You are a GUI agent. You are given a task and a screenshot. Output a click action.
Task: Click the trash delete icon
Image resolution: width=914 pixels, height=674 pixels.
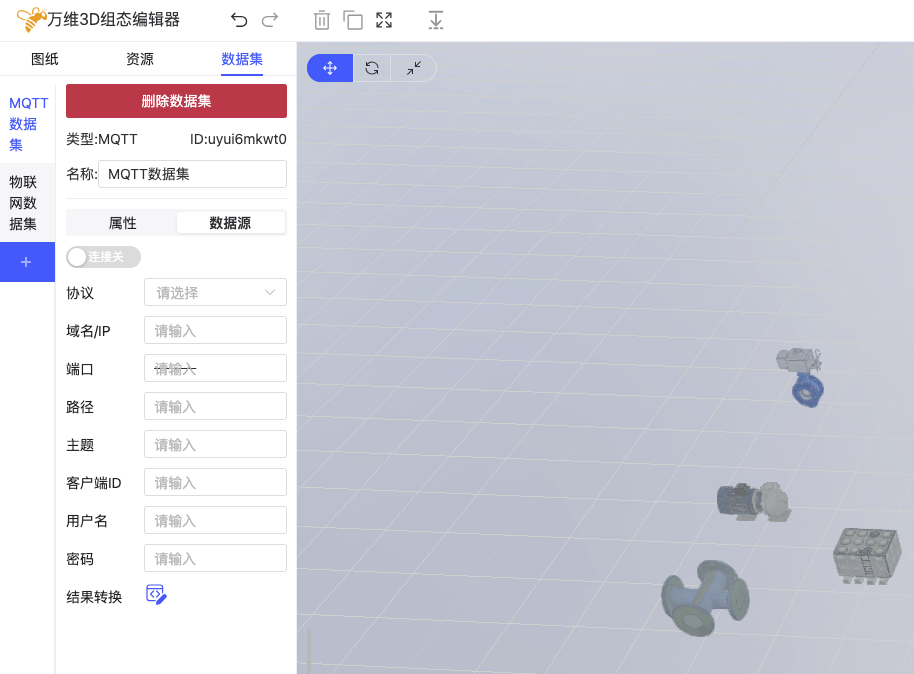[x=321, y=20]
